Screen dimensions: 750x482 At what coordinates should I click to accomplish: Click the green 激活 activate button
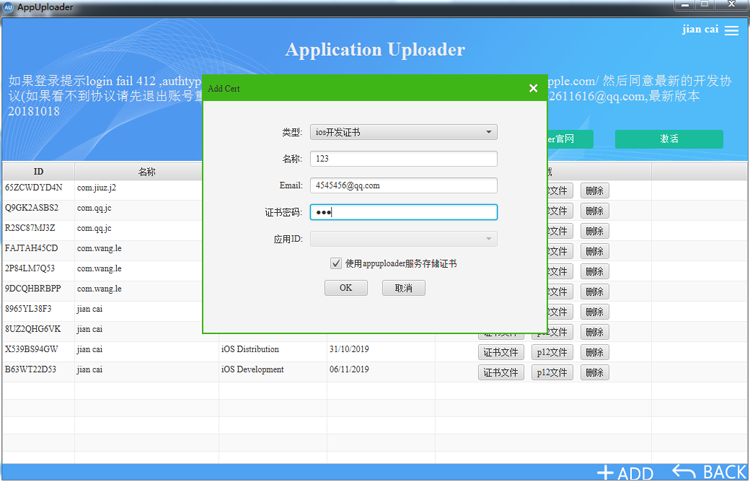tap(669, 139)
